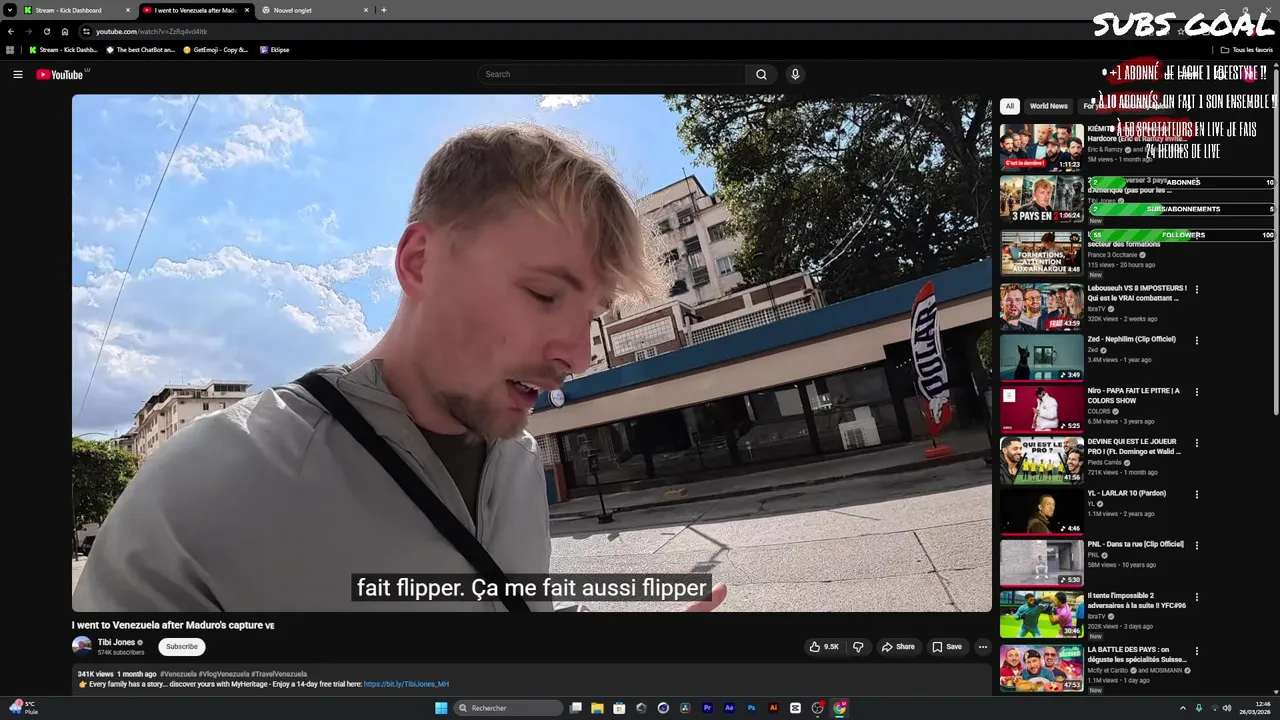This screenshot has width=1280, height=720.
Task: Select the World News filter chip
Action: click(1049, 106)
